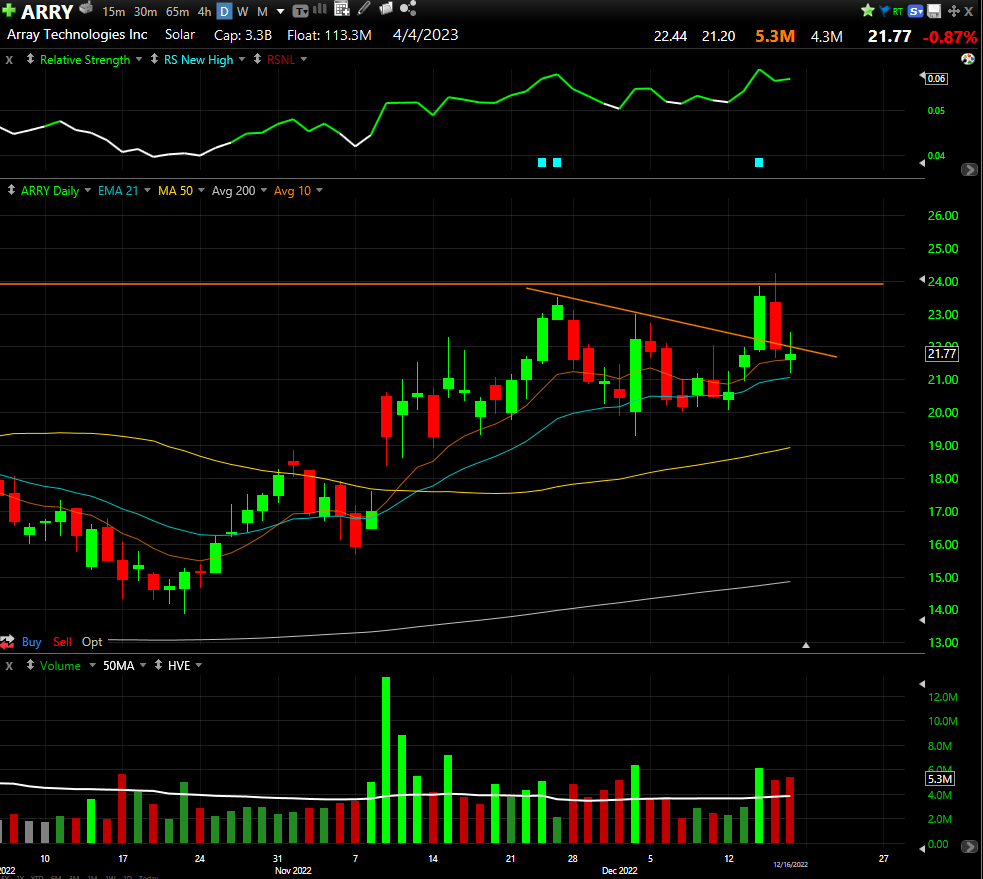Click the reorder arrows beside Volume
Screen dimensions: 983x879
pos(30,665)
